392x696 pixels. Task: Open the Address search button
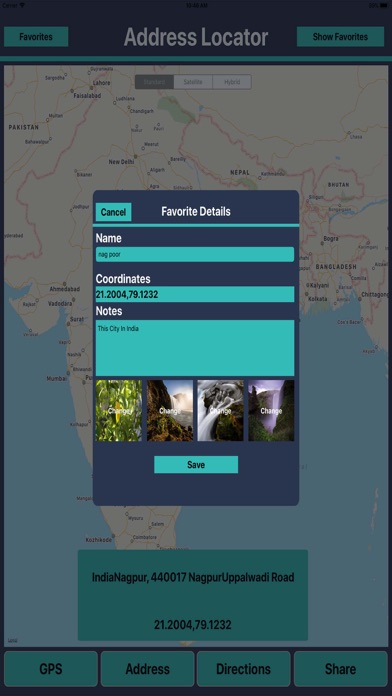(147, 669)
